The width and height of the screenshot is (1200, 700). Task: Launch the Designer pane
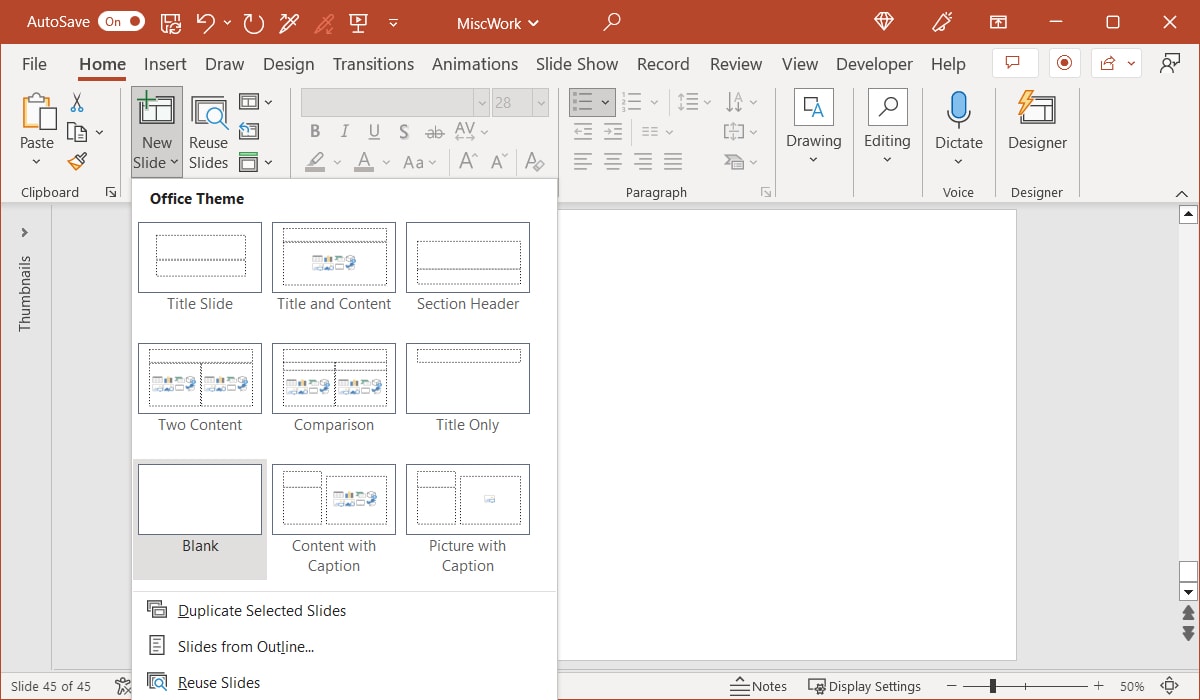[x=1036, y=122]
